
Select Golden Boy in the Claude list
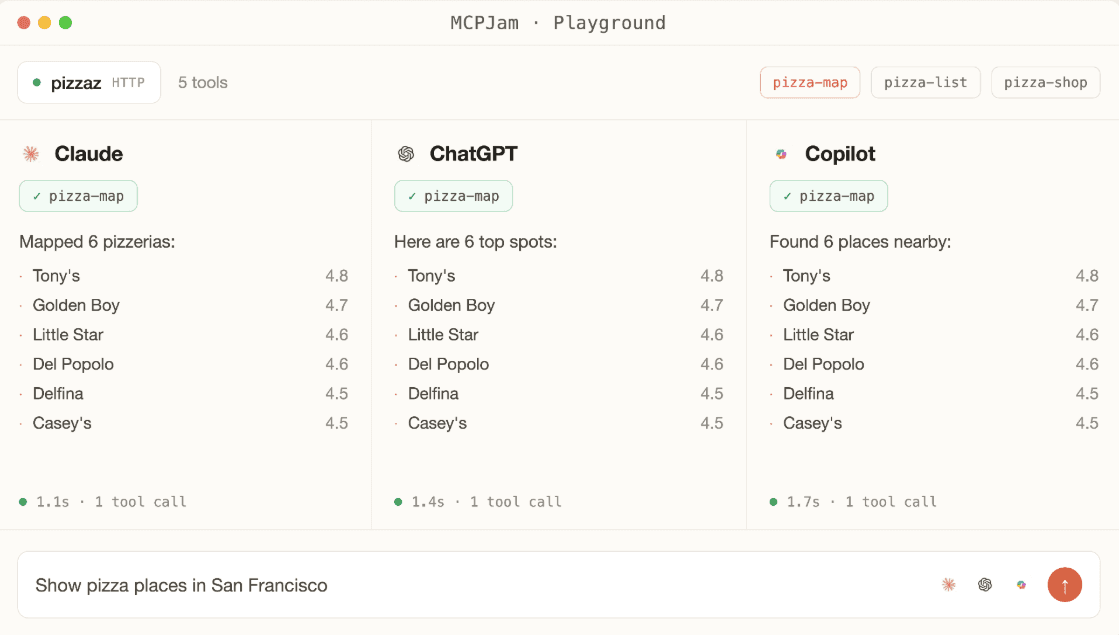coord(76,305)
